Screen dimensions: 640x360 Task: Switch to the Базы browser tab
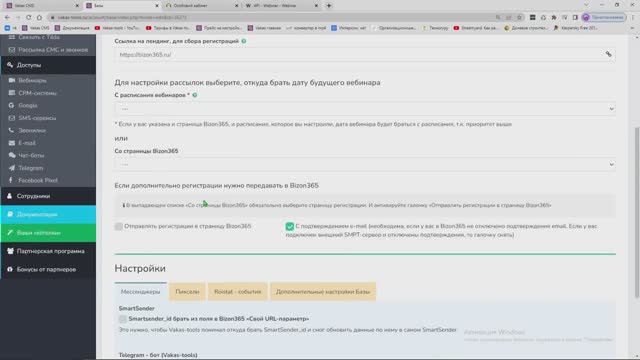[122, 6]
